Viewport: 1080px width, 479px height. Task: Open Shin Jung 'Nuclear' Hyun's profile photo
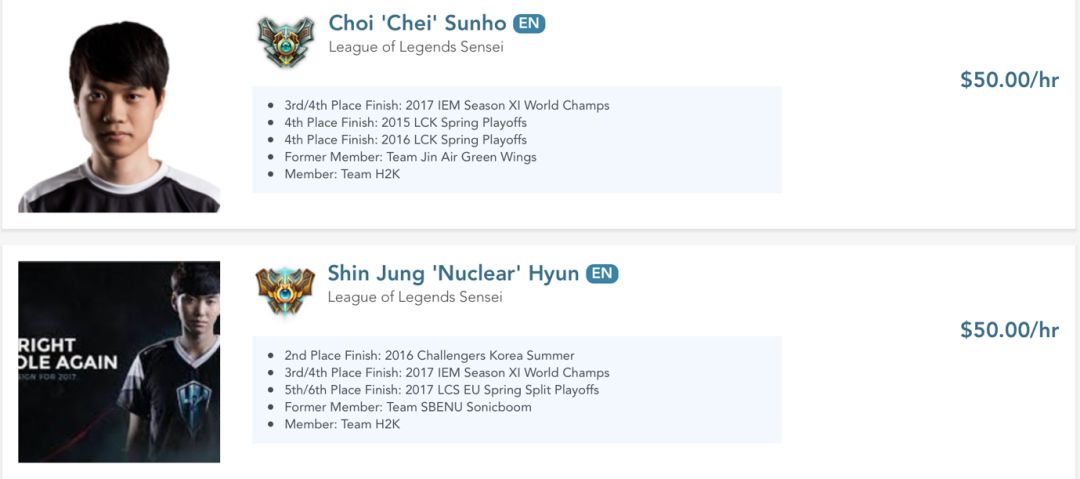click(119, 361)
